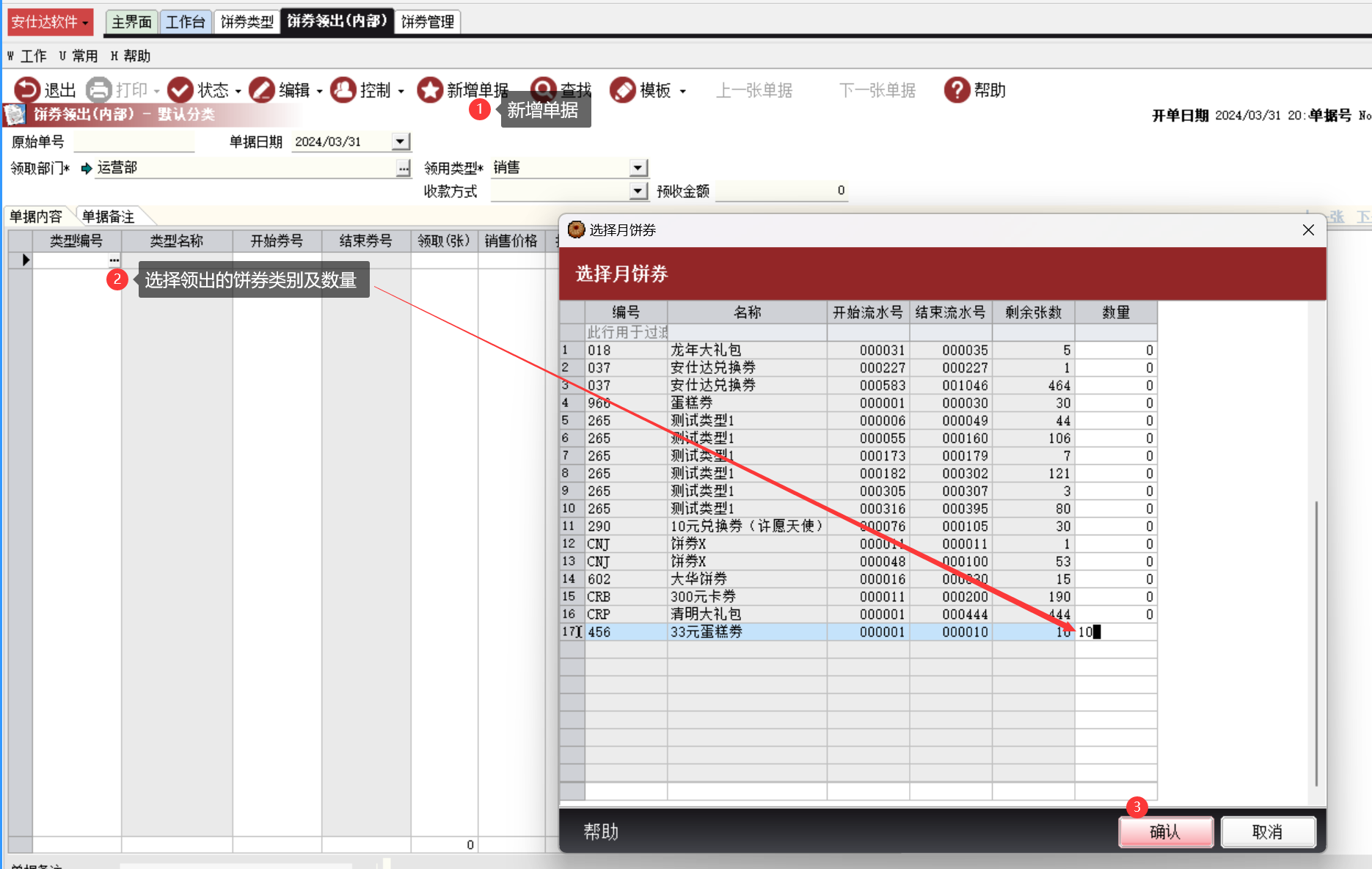
Task: Open the 帮助 menu in menu bar
Action: point(131,56)
